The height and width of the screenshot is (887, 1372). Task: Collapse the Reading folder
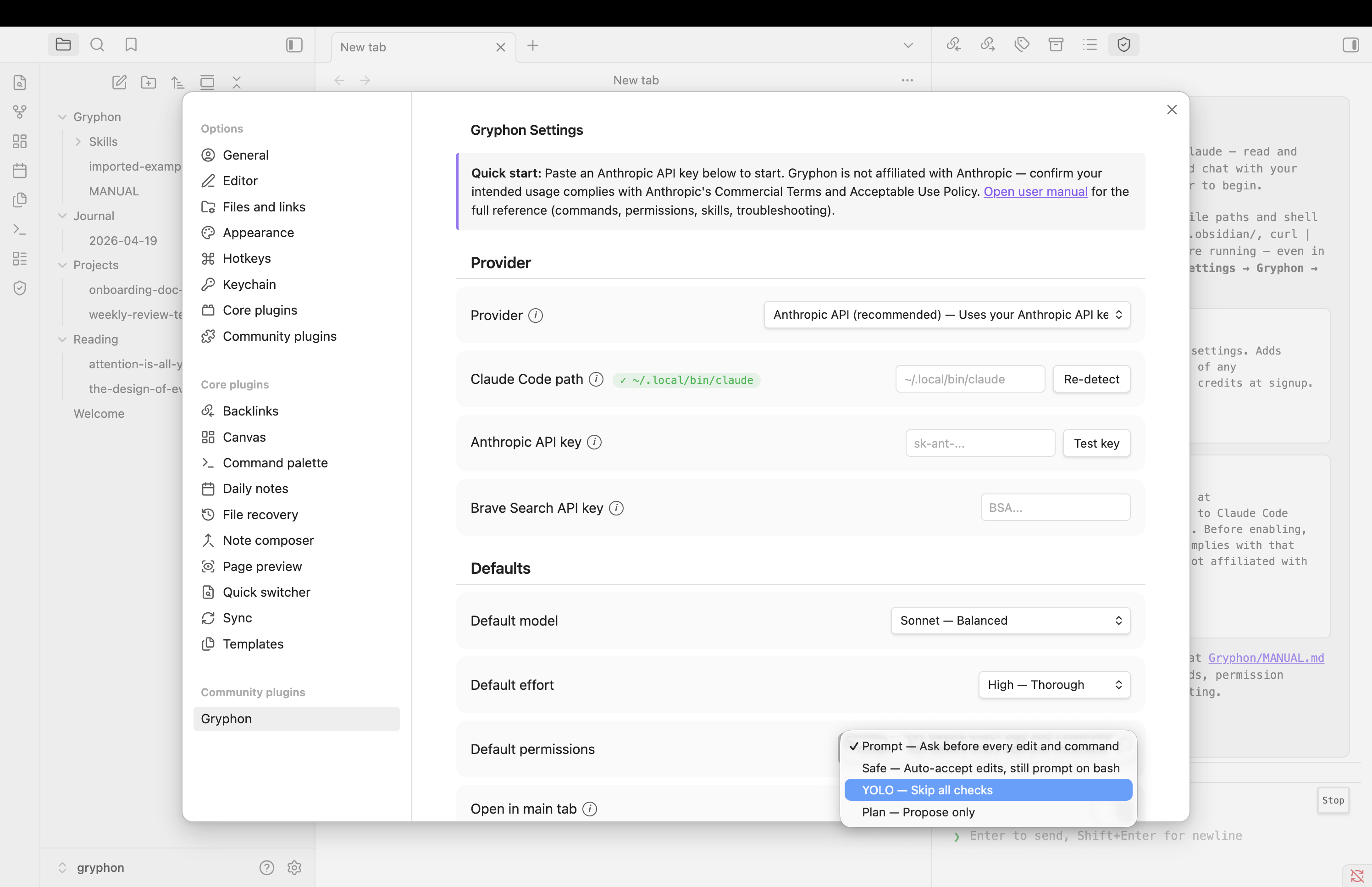tap(62, 339)
